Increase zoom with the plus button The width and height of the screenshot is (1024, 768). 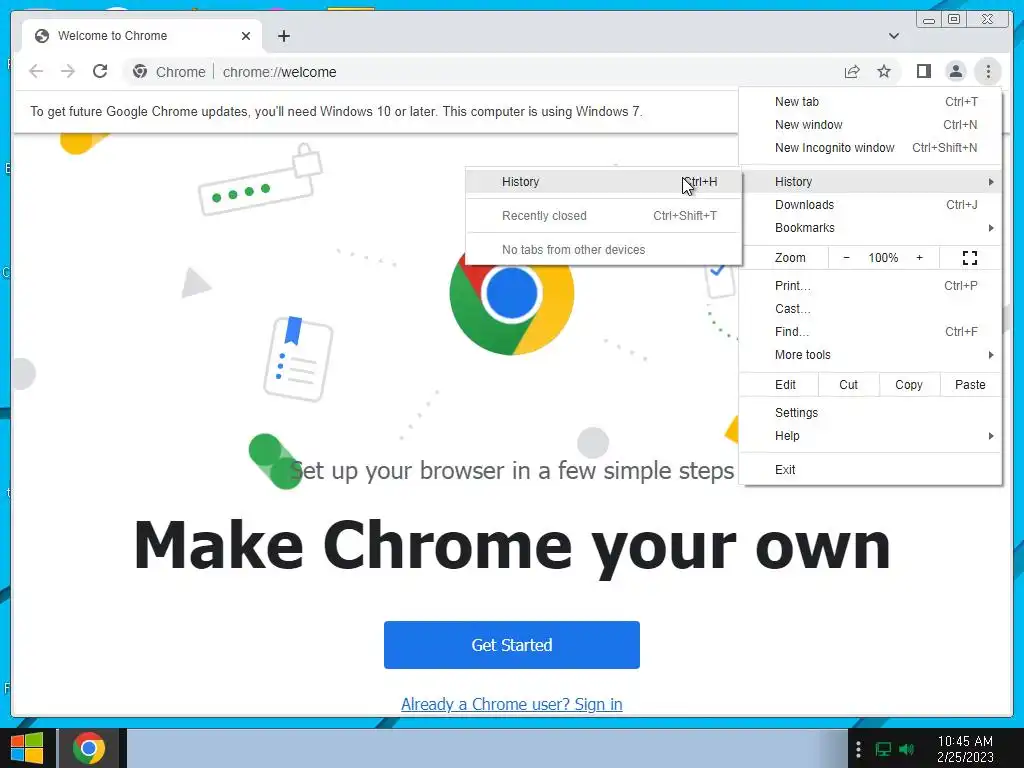[920, 258]
